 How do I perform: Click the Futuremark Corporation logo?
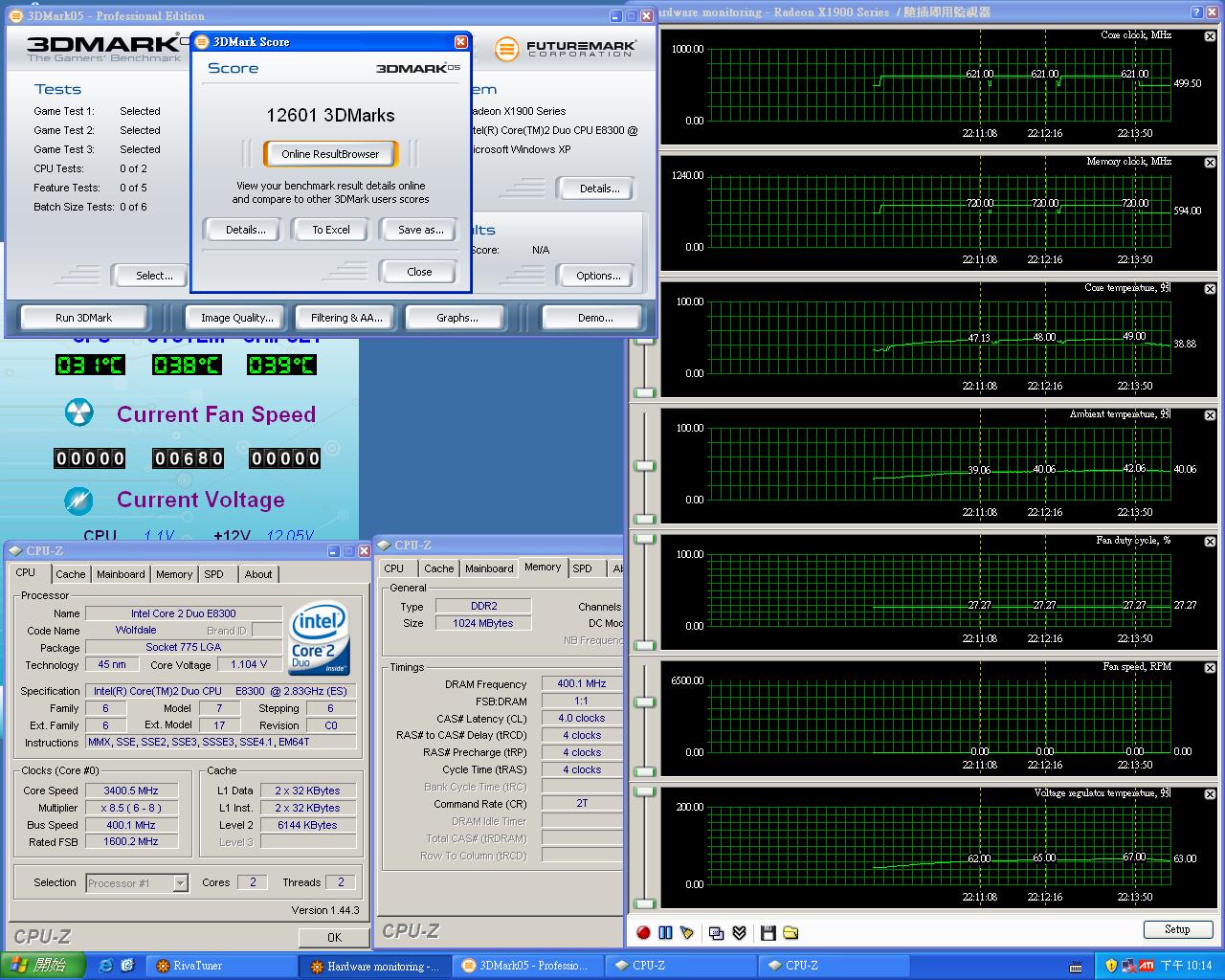(x=567, y=49)
